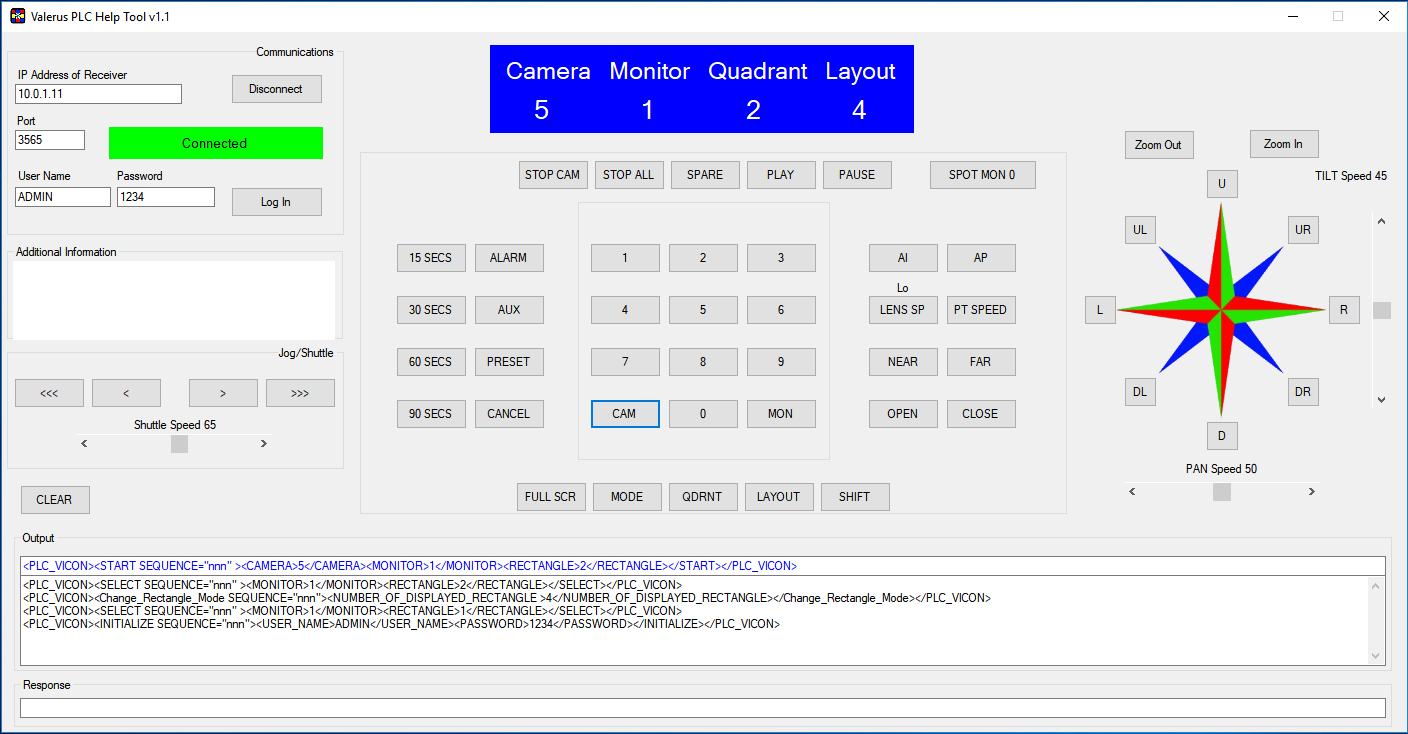
Task: Click the QDRNT button
Action: click(703, 497)
